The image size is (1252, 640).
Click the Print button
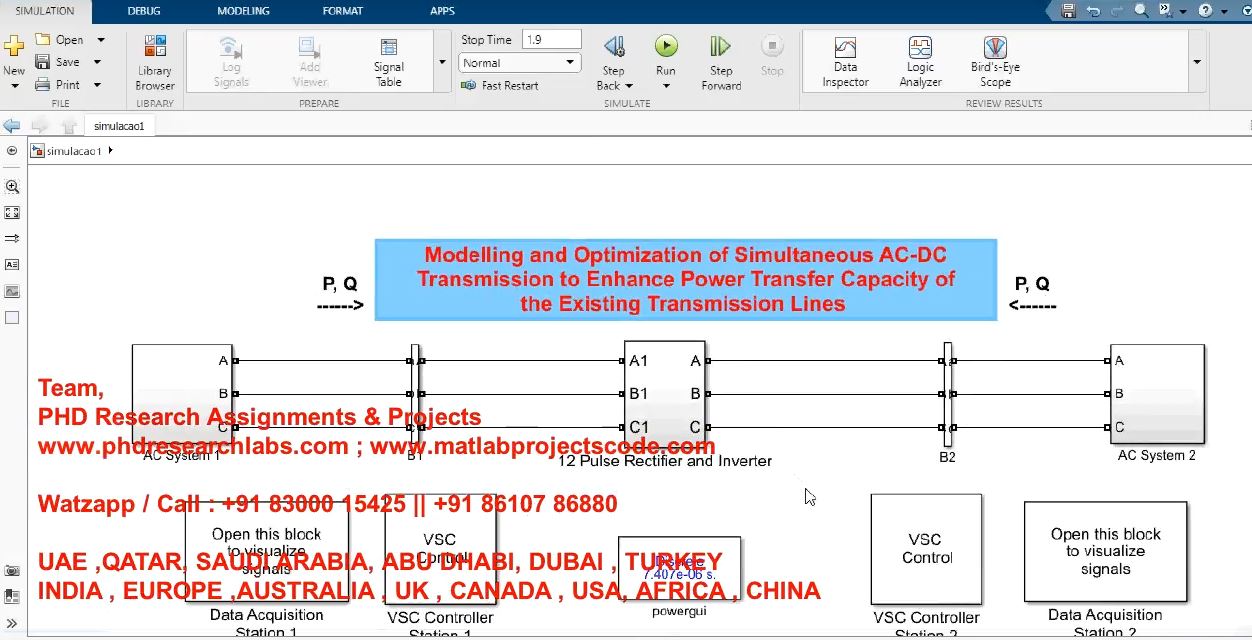tap(58, 85)
